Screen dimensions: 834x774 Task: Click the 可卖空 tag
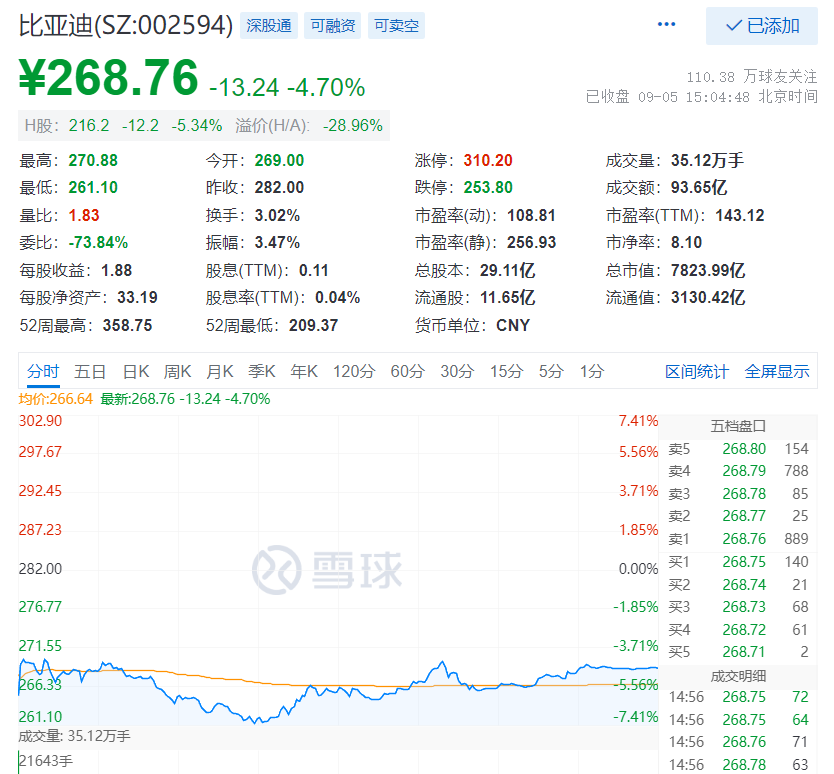(396, 26)
